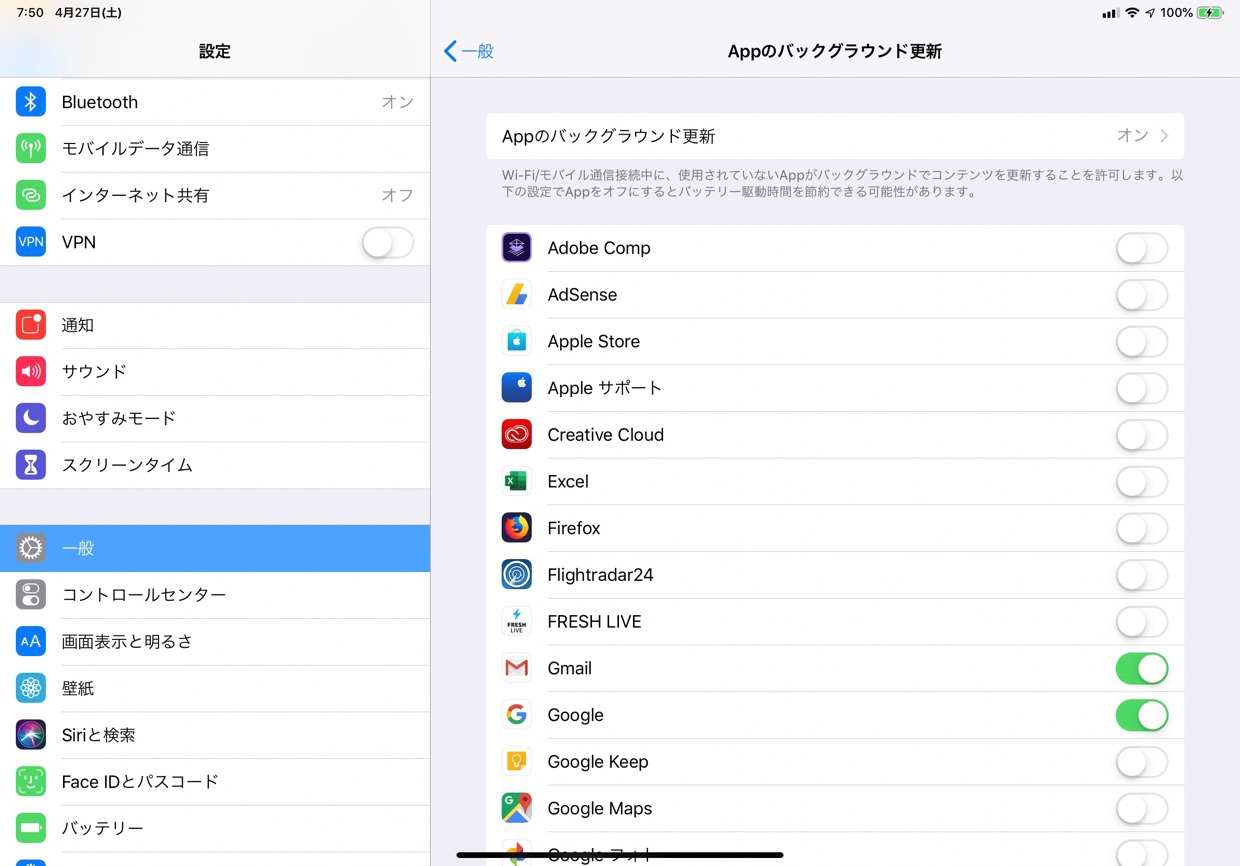Enable Creative Cloud background refresh switch
Viewport: 1240px width, 866px height.
(1142, 435)
